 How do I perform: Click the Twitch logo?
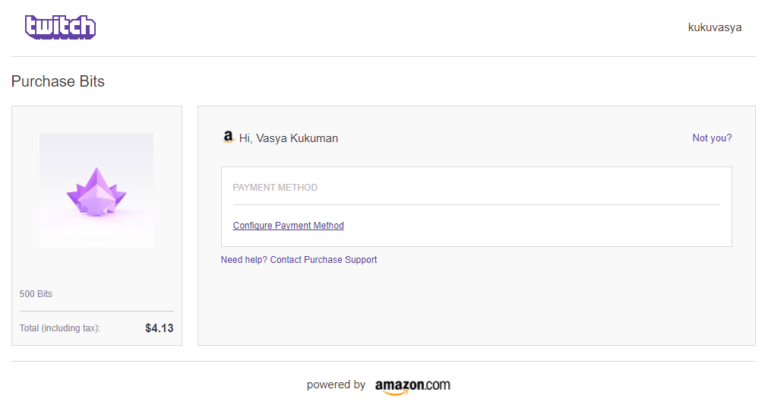[60, 27]
